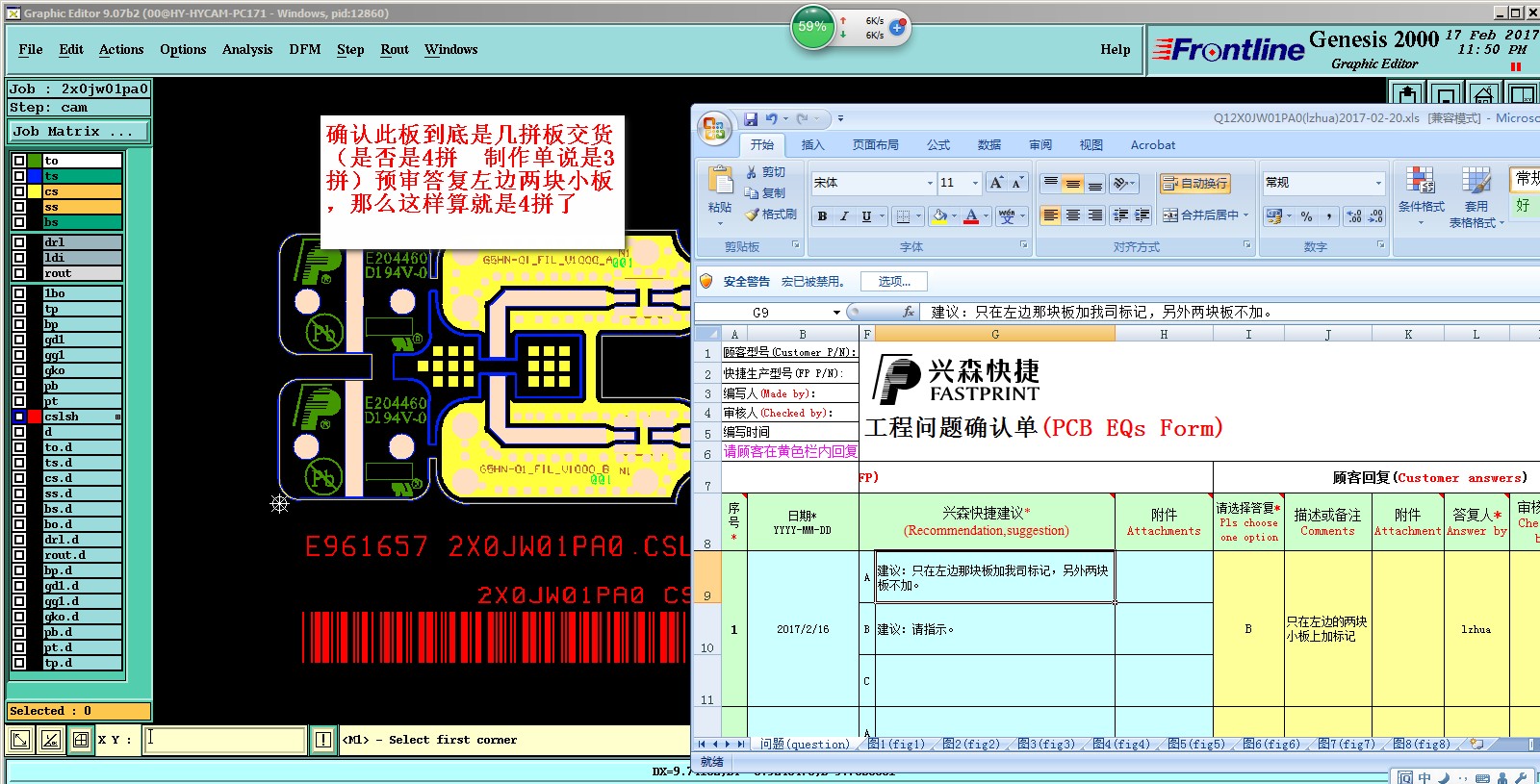Click the color swatch of layer 'ss'
Image resolution: width=1540 pixels, height=784 pixels.
click(x=35, y=207)
